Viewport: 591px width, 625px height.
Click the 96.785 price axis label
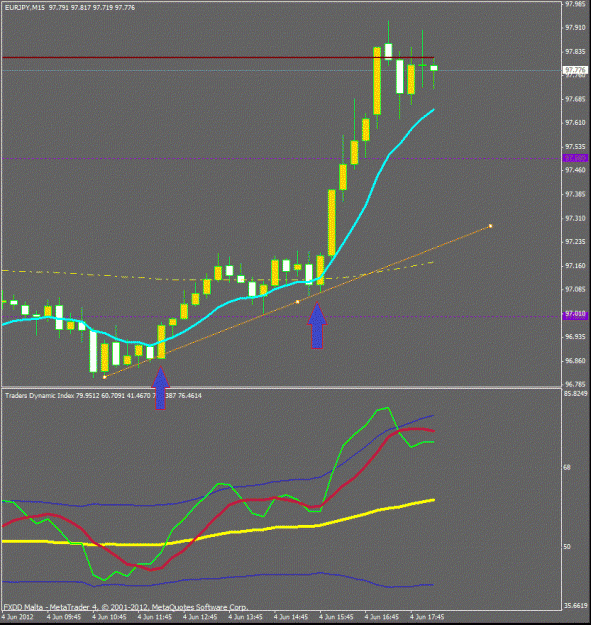575,384
